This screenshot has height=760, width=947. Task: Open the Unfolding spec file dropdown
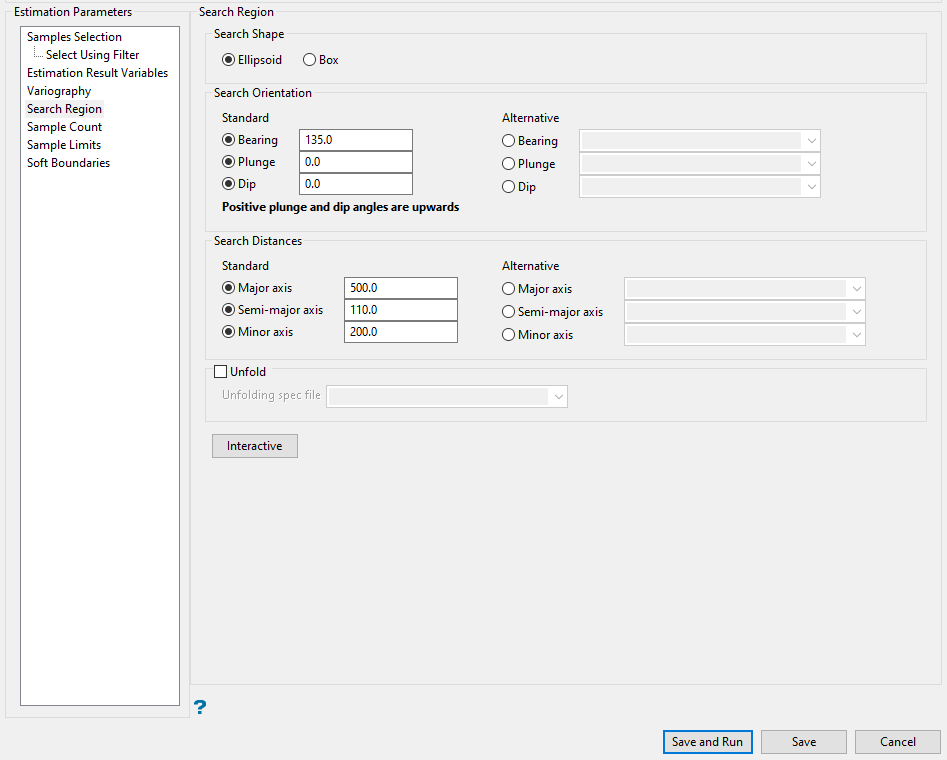pyautogui.click(x=447, y=397)
